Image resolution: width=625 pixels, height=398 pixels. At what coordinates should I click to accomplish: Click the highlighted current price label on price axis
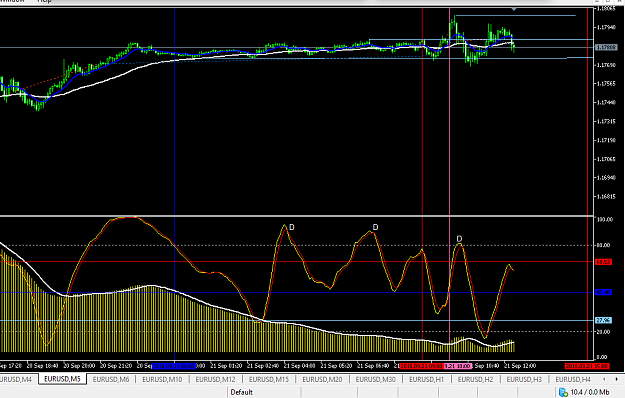tap(606, 47)
